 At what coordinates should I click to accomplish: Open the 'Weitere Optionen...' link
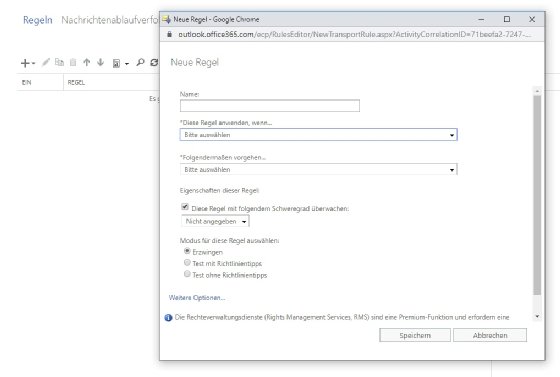coord(197,297)
